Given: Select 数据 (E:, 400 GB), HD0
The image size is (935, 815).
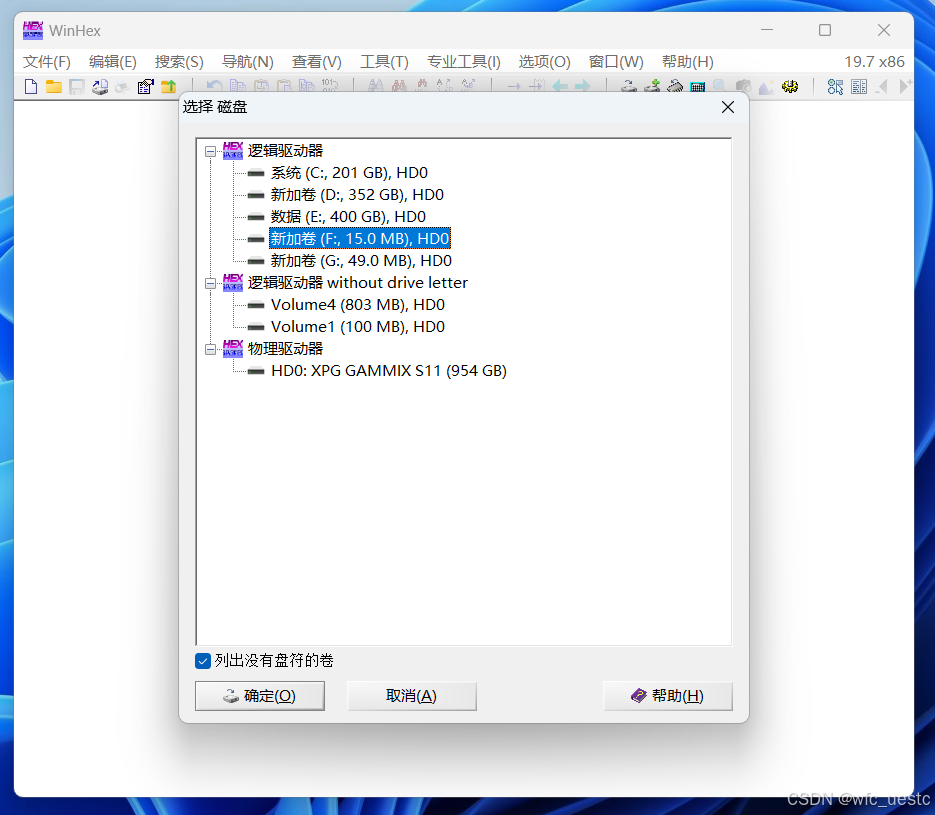Looking at the screenshot, I should coord(348,217).
